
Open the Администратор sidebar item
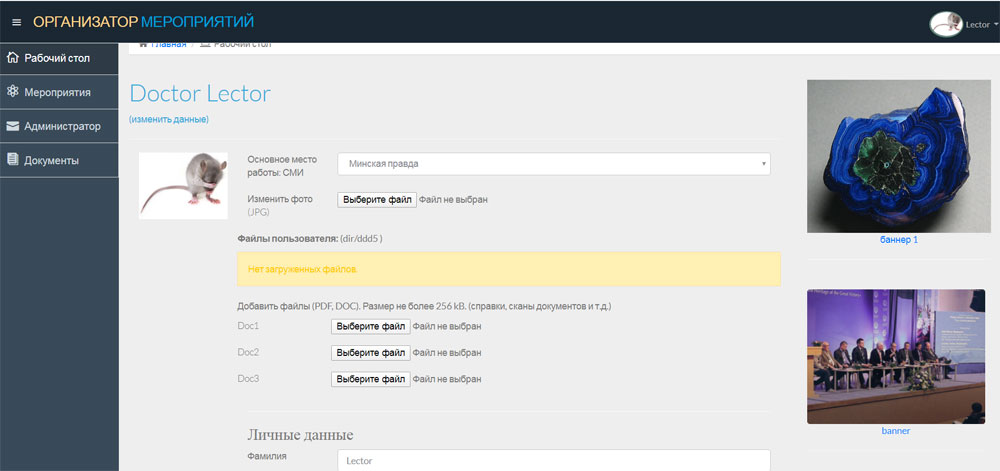click(59, 126)
